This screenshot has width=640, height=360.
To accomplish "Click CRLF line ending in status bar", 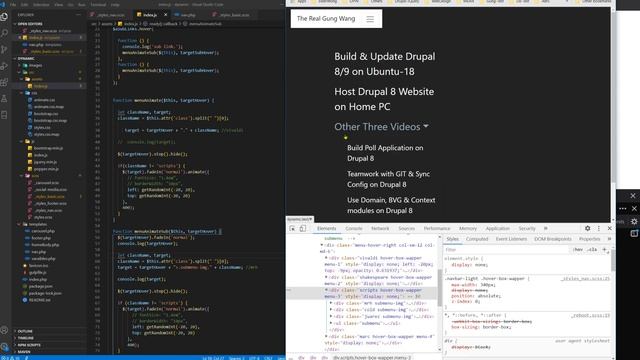I will pyautogui.click(x=268, y=358).
